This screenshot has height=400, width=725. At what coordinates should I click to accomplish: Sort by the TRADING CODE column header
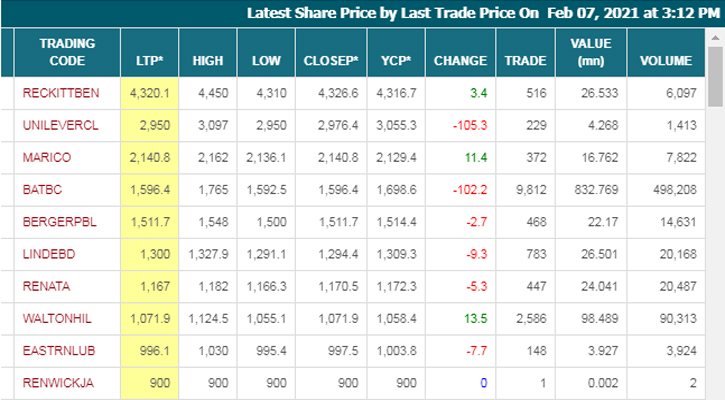click(67, 53)
